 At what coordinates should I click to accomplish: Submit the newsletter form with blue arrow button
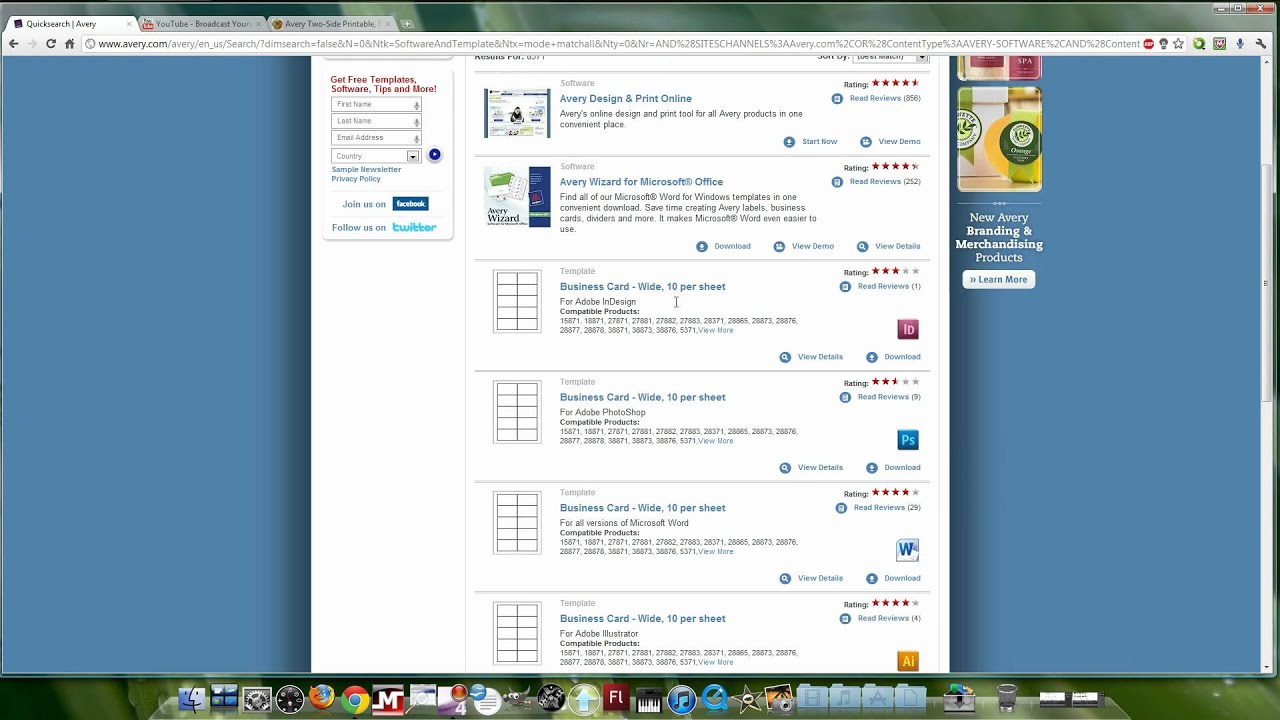pos(434,155)
